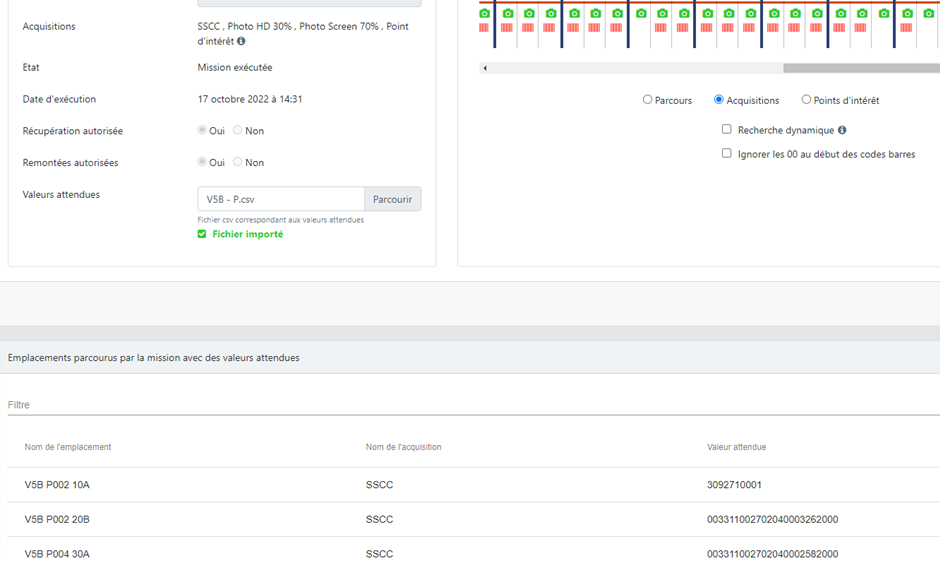940x568 pixels.
Task: Select the leftmost green camera icon
Action: click(484, 13)
